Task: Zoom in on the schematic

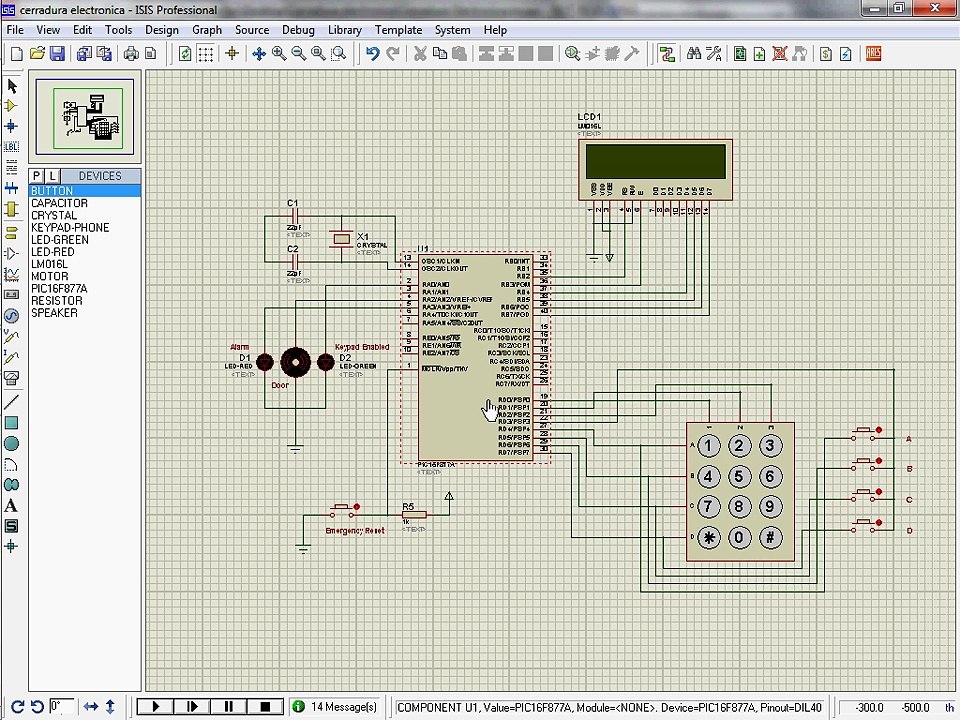Action: tap(279, 54)
